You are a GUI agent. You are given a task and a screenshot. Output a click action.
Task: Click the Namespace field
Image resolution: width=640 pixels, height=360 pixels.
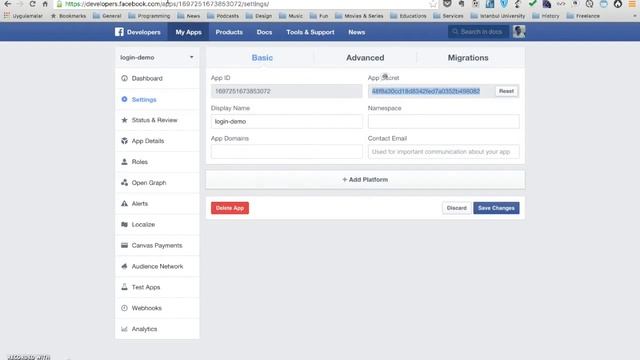pos(444,121)
